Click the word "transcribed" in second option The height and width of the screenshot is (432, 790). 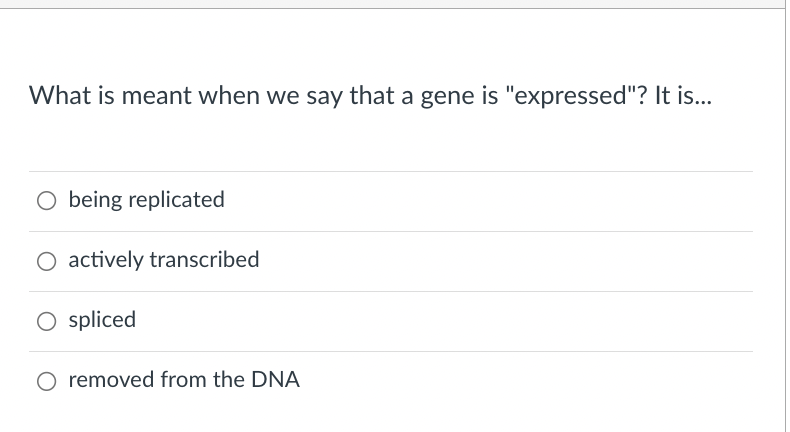(x=205, y=260)
